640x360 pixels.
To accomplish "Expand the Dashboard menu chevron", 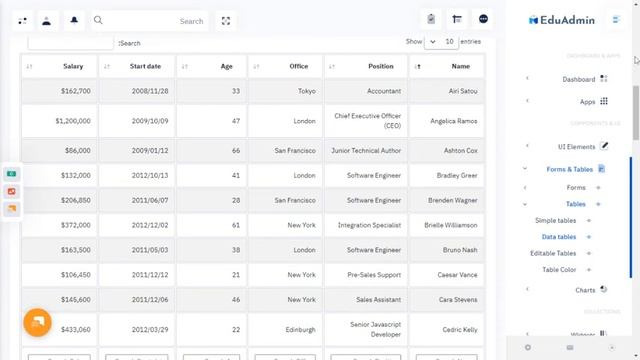I will (x=527, y=78).
